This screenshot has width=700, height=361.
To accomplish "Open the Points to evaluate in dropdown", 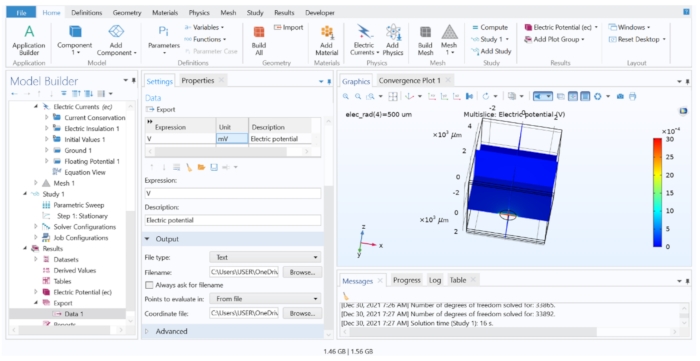I will 265,299.
